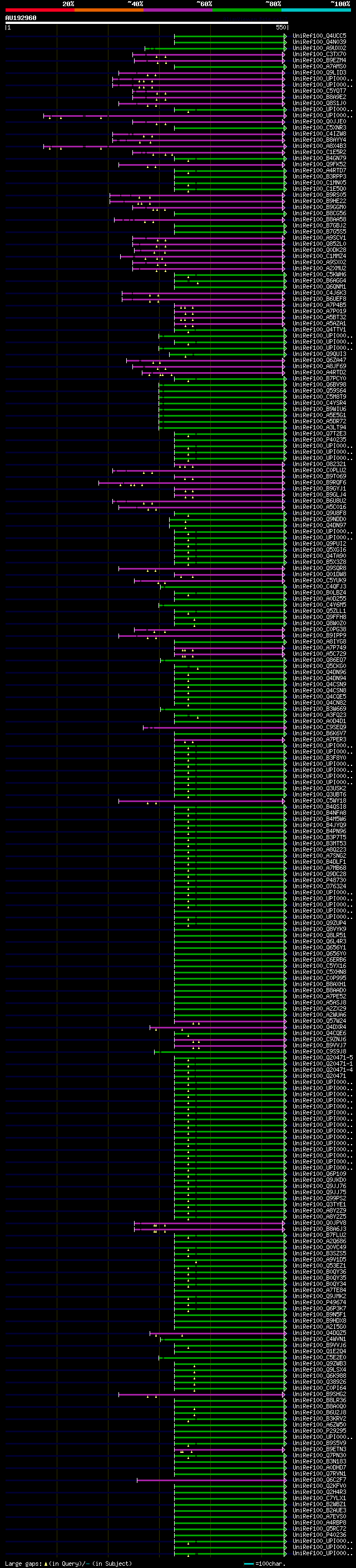Select hit label UniRef100_Q4TTV1
This screenshot has height=1568, width=356.
click(x=319, y=329)
